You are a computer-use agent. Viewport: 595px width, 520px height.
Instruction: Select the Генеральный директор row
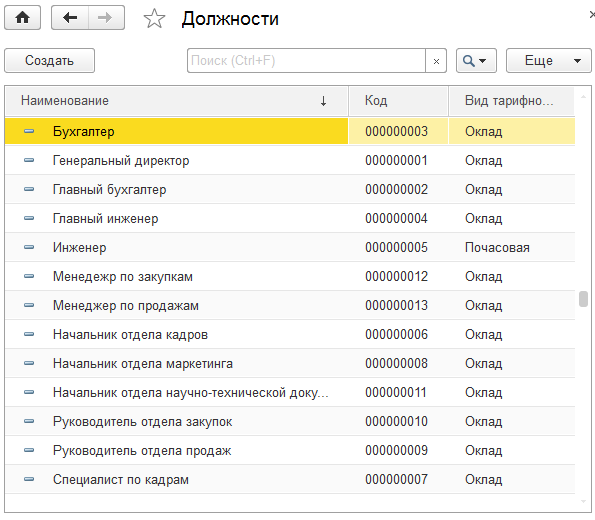click(x=290, y=161)
